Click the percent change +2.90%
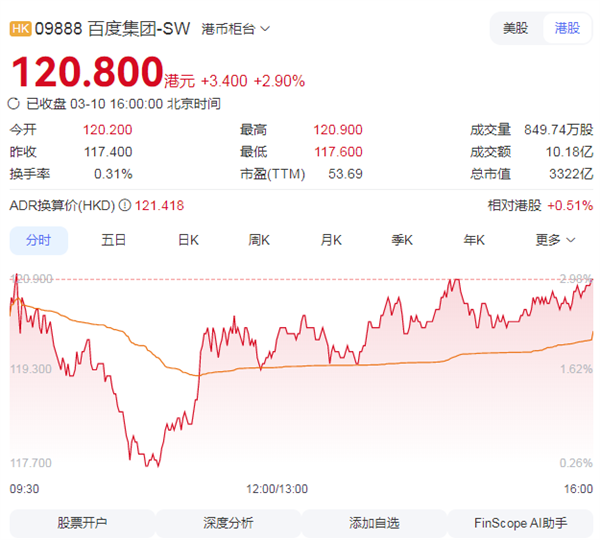600x540 pixels. (279, 81)
